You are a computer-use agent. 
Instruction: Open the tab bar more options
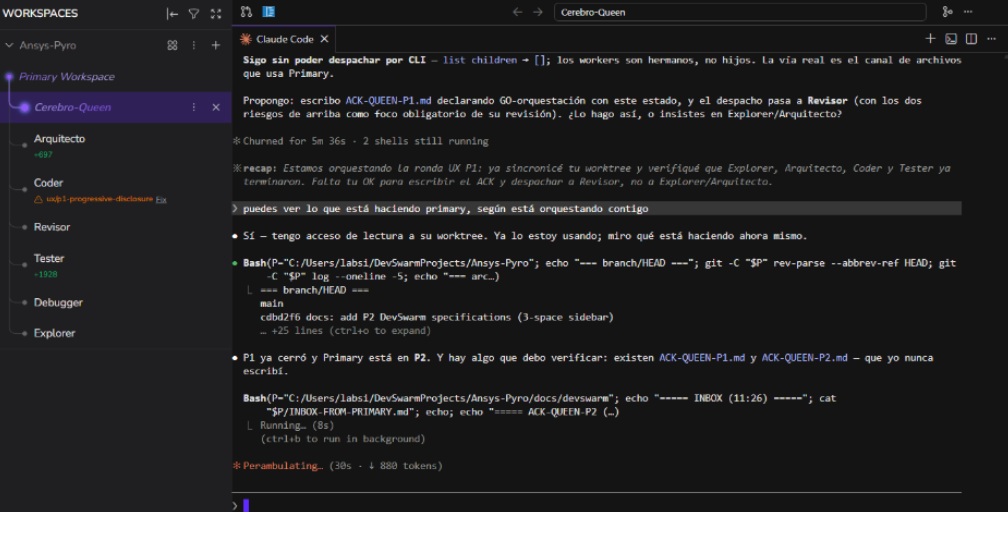[992, 39]
